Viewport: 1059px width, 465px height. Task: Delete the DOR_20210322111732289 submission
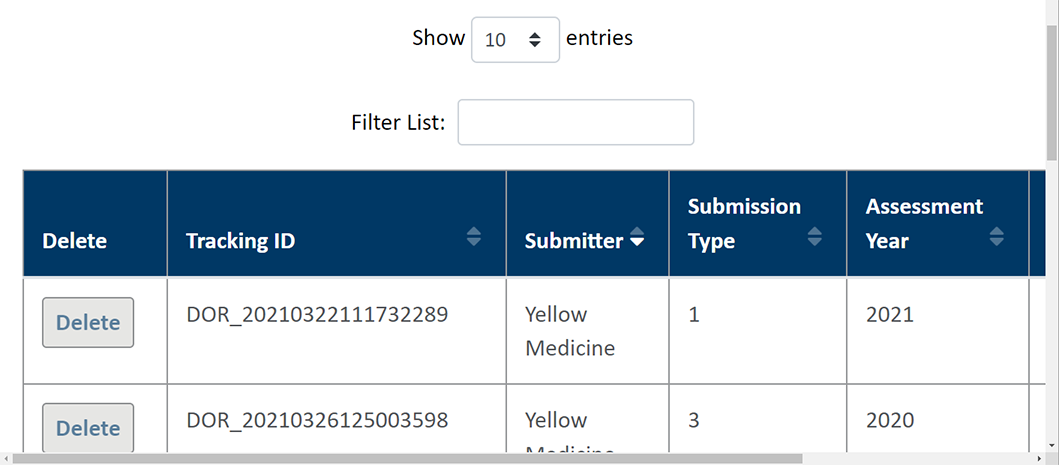pos(88,323)
